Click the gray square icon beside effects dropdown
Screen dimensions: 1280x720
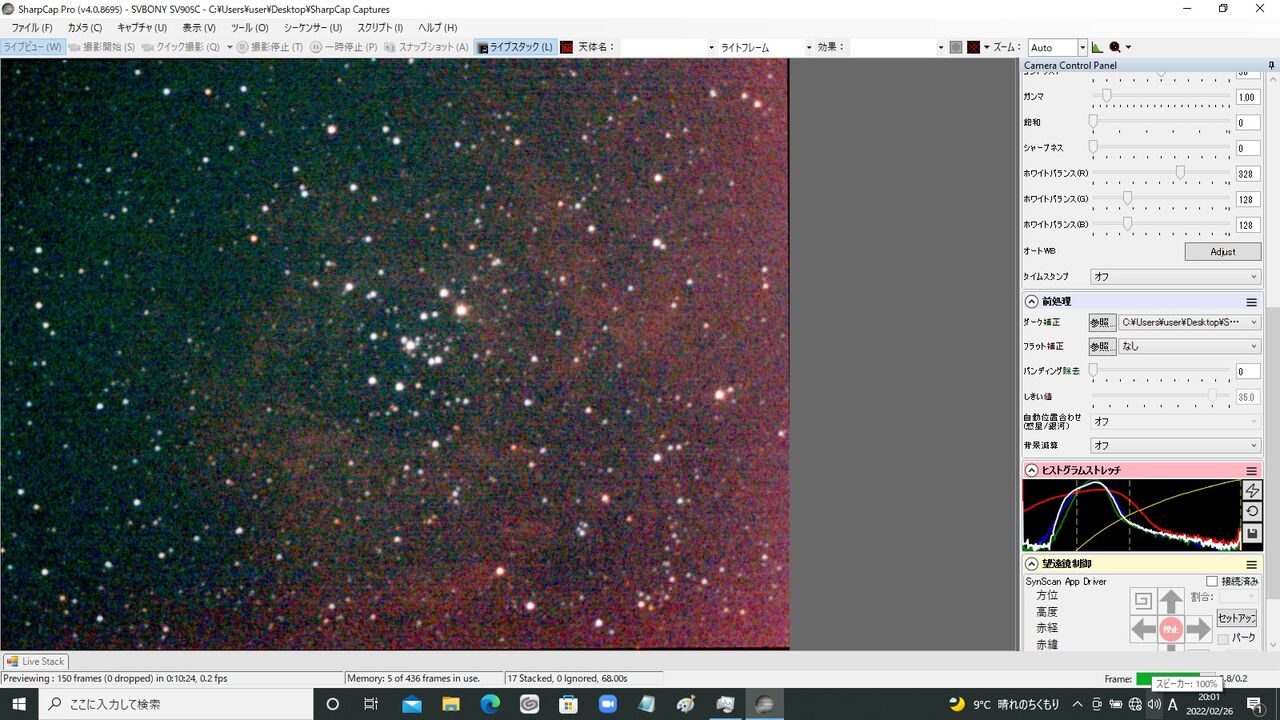(956, 47)
